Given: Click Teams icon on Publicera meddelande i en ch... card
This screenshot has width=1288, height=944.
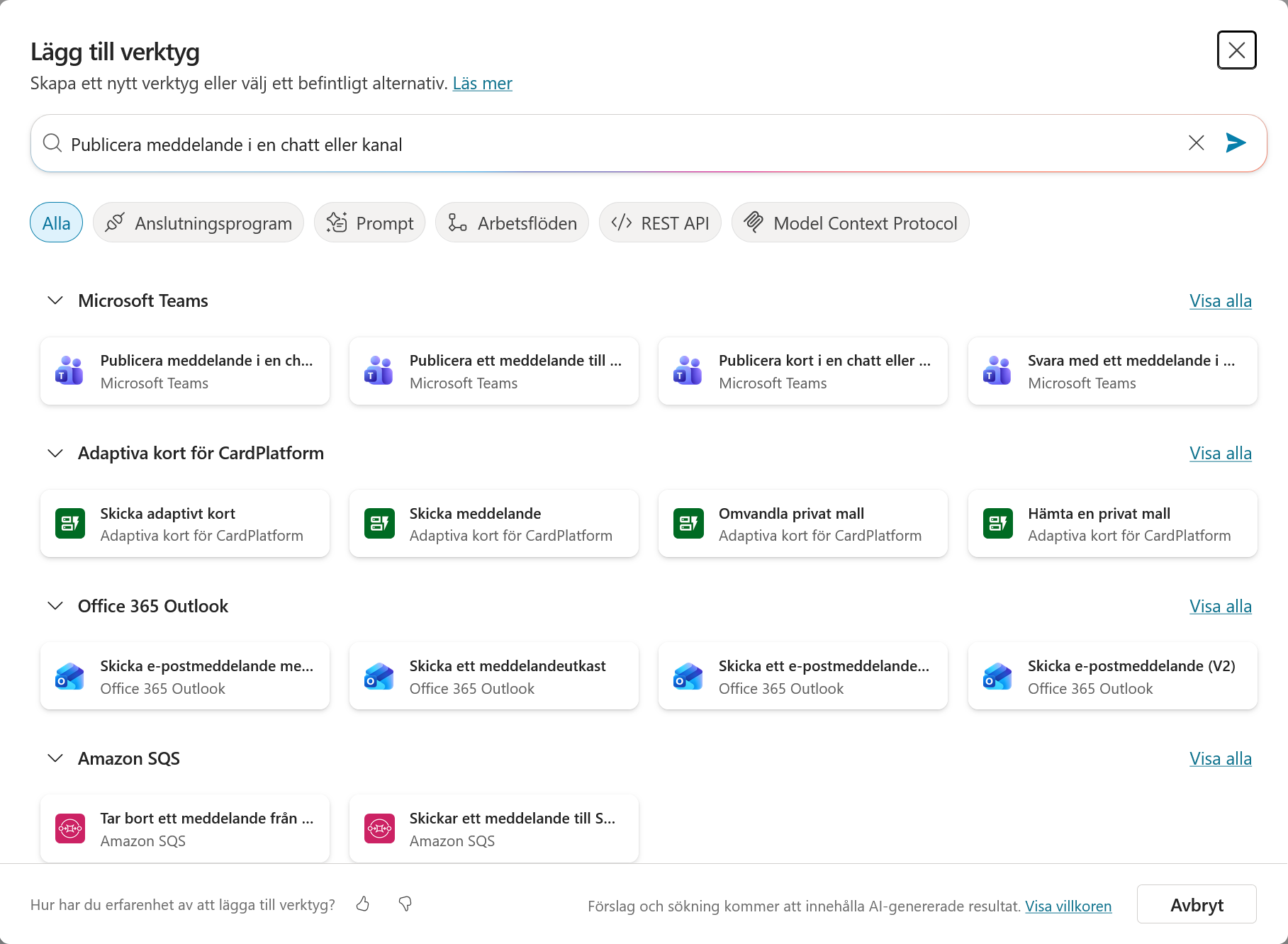Looking at the screenshot, I should click(69, 371).
